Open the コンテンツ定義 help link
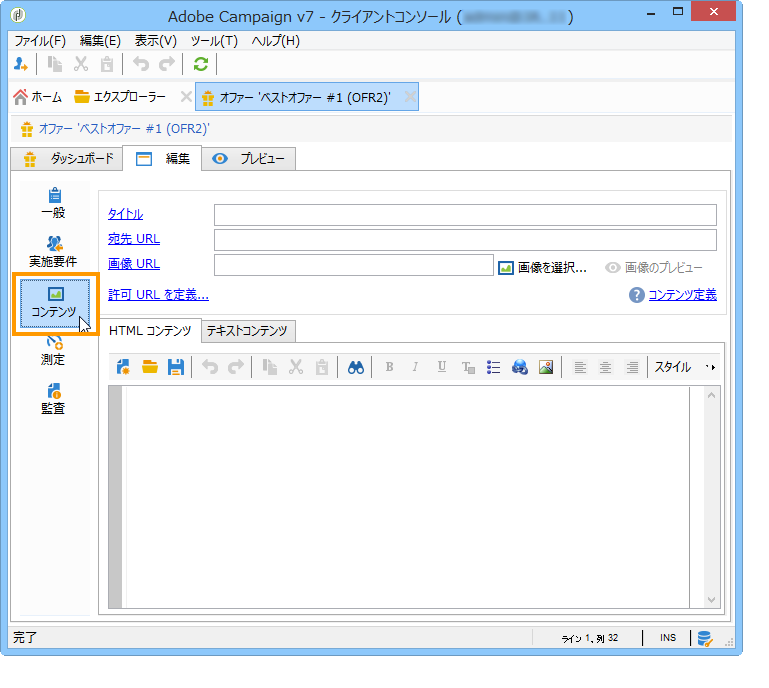 click(x=682, y=295)
